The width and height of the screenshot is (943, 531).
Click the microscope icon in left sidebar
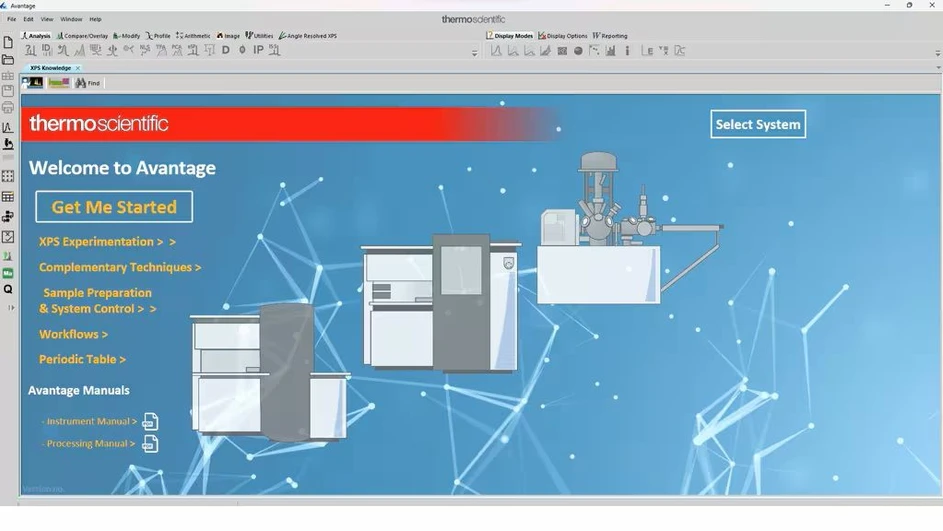tap(8, 144)
